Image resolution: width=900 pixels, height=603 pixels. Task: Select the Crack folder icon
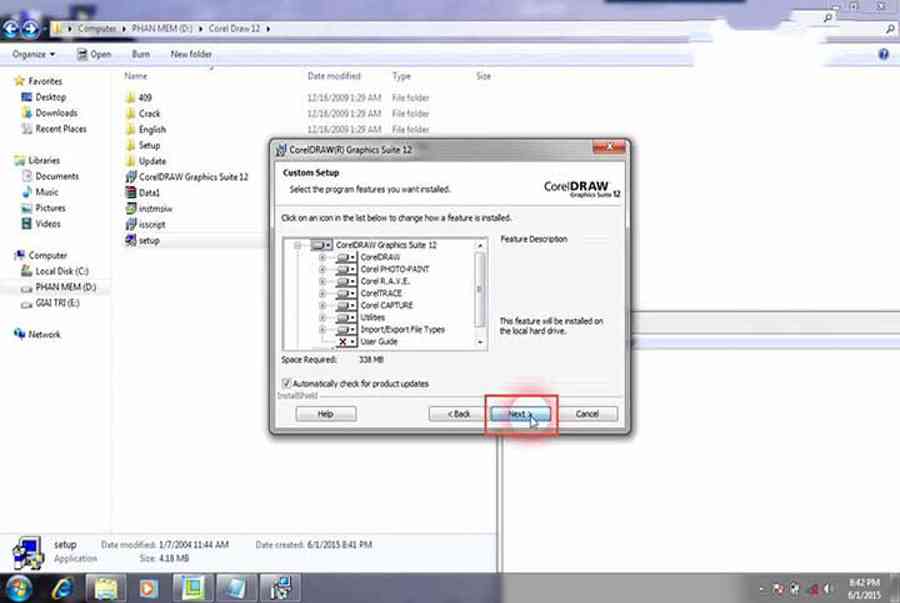click(x=130, y=113)
